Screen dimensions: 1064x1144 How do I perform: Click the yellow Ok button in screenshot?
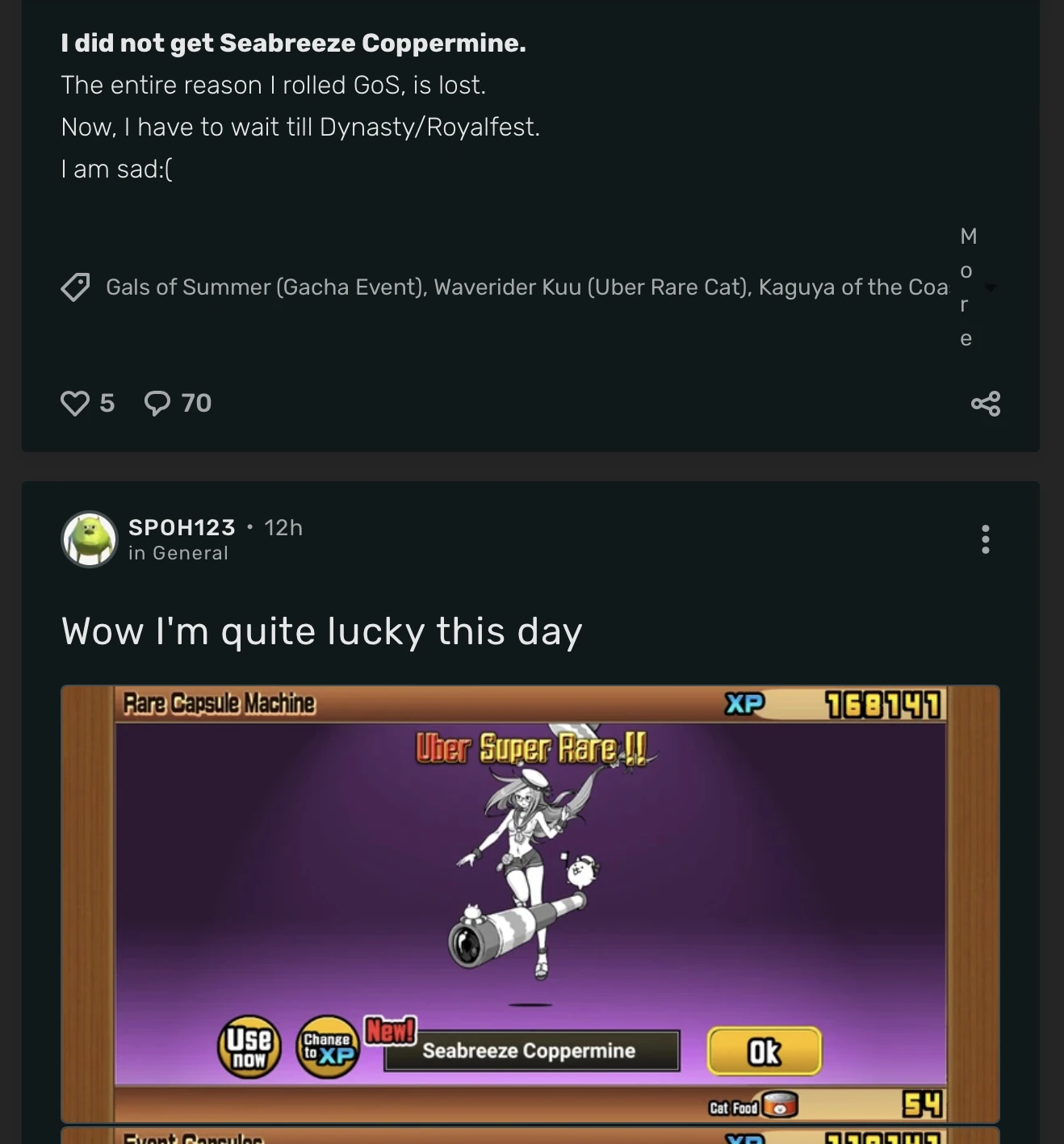[764, 1051]
